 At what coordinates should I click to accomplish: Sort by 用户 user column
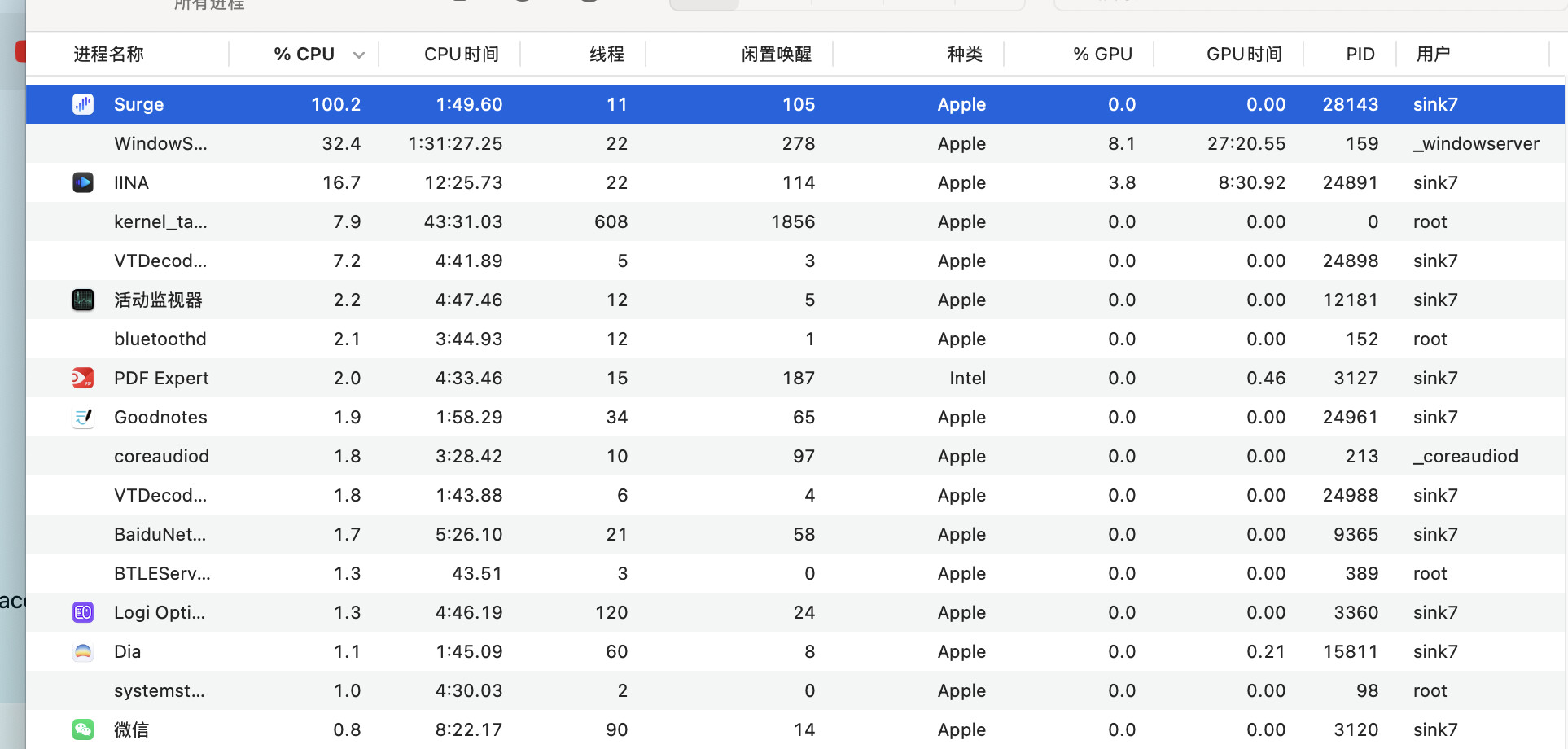tap(1433, 55)
